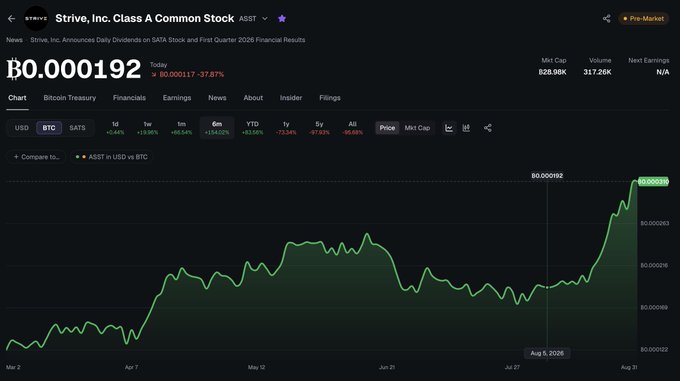The image size is (680, 381).
Task: Select BTC currency display
Action: 49,128
